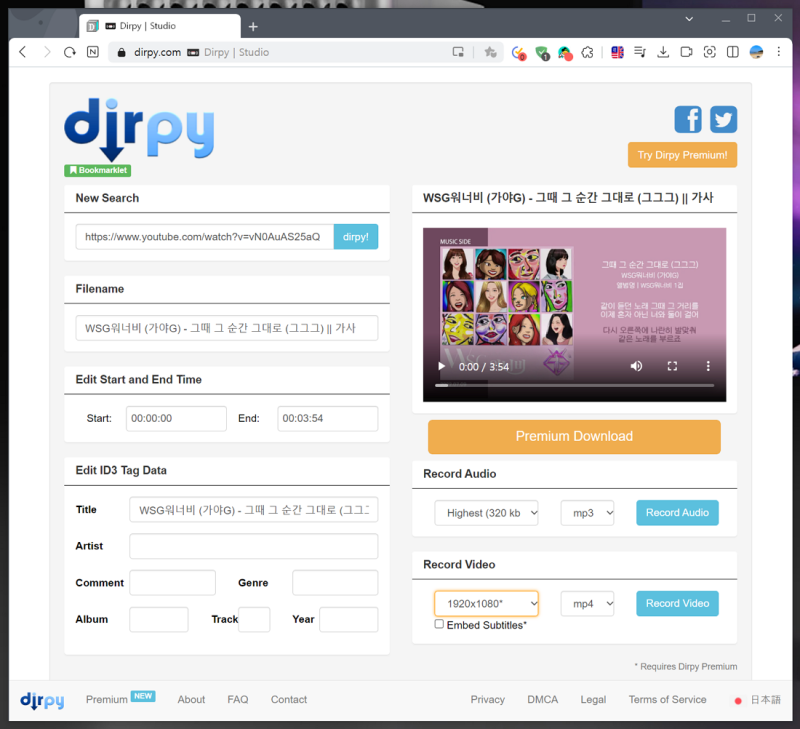Open picture-in-picture icon in the address bar
Image resolution: width=800 pixels, height=729 pixels.
pos(458,52)
